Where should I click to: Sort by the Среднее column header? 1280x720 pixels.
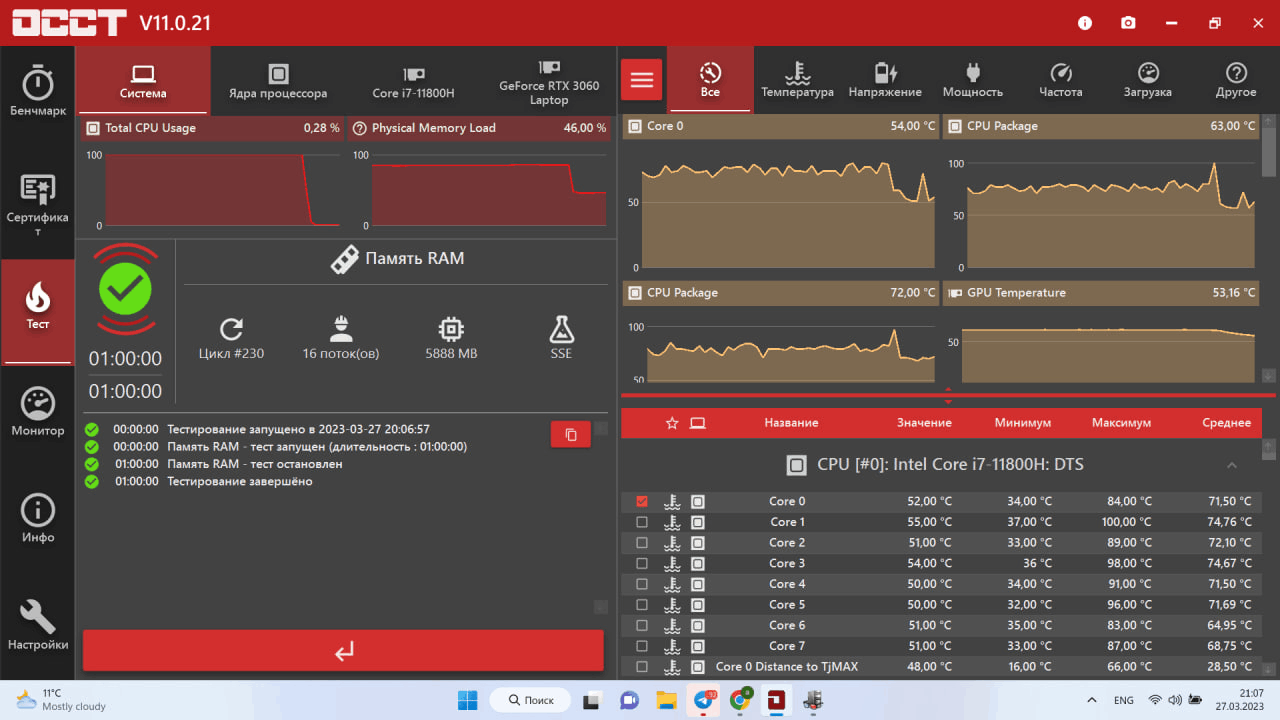(x=1226, y=423)
